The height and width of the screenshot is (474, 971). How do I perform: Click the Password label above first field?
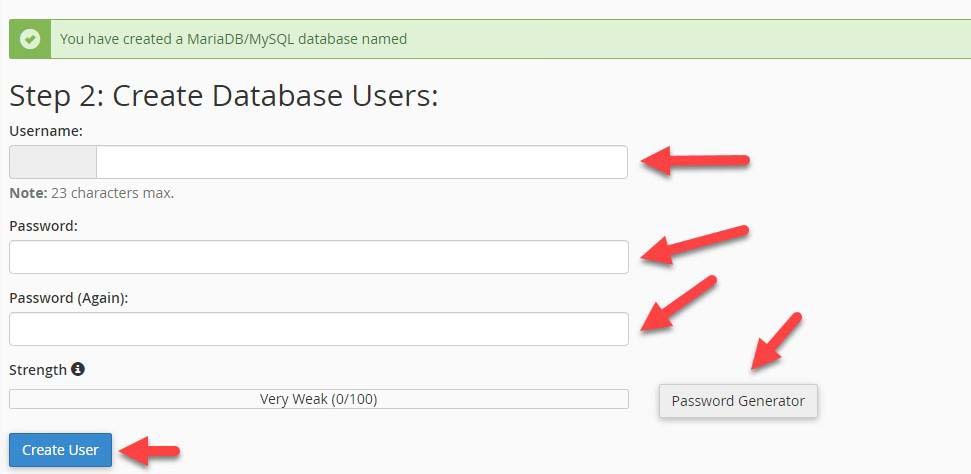43,226
